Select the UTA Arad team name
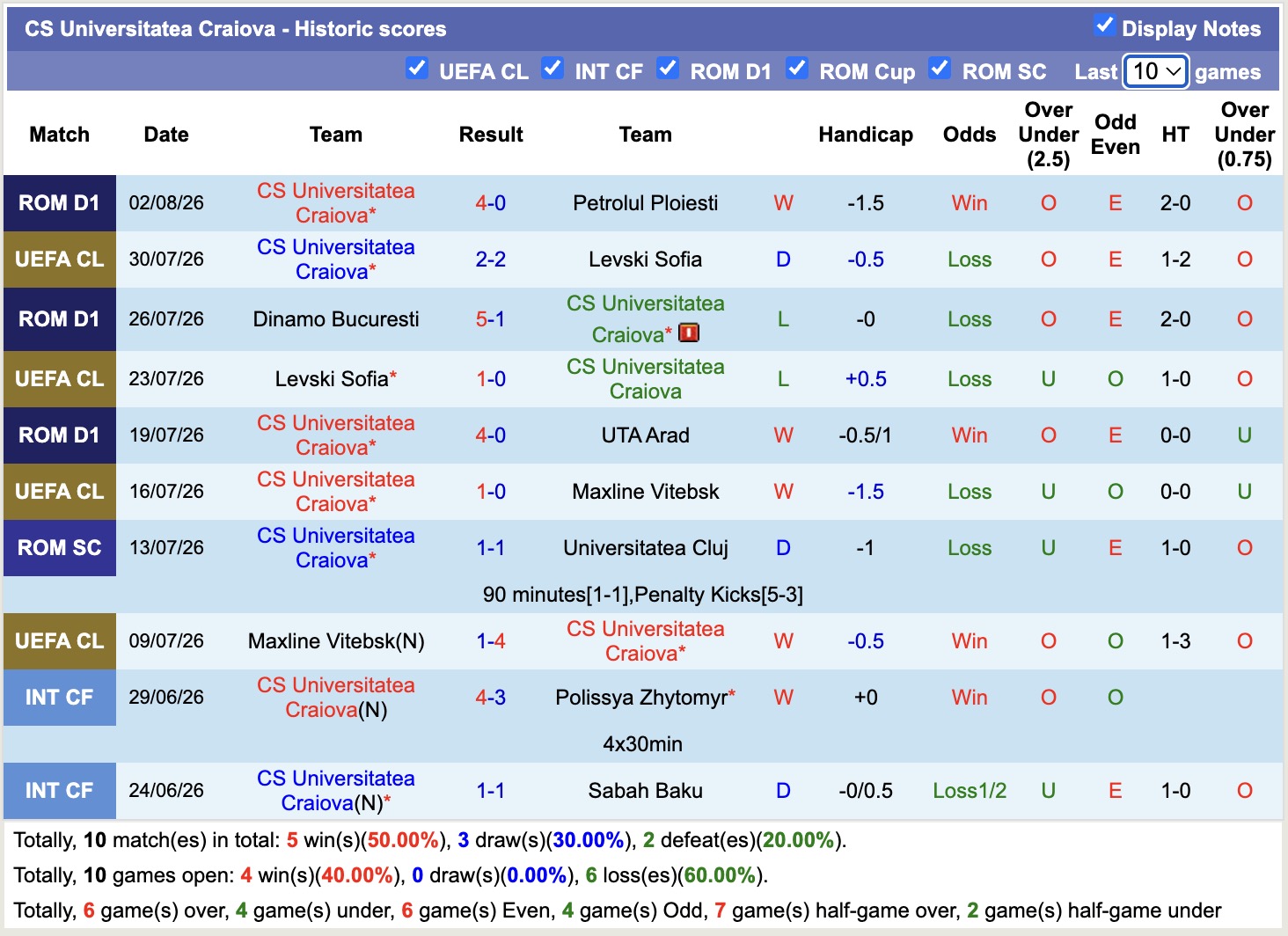Screen dimensions: 1288x936 646,435
